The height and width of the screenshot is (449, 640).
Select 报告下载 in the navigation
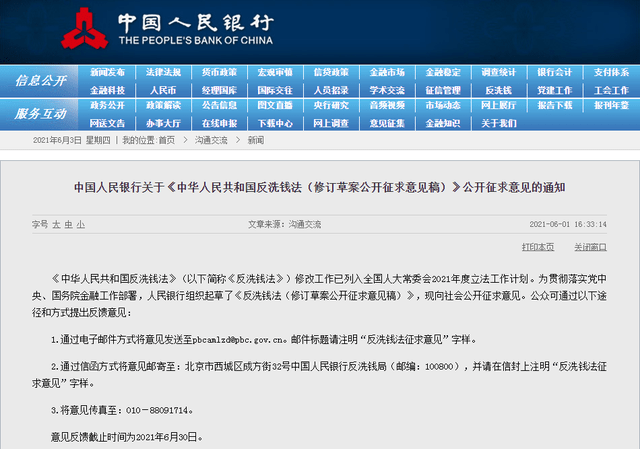(555, 105)
